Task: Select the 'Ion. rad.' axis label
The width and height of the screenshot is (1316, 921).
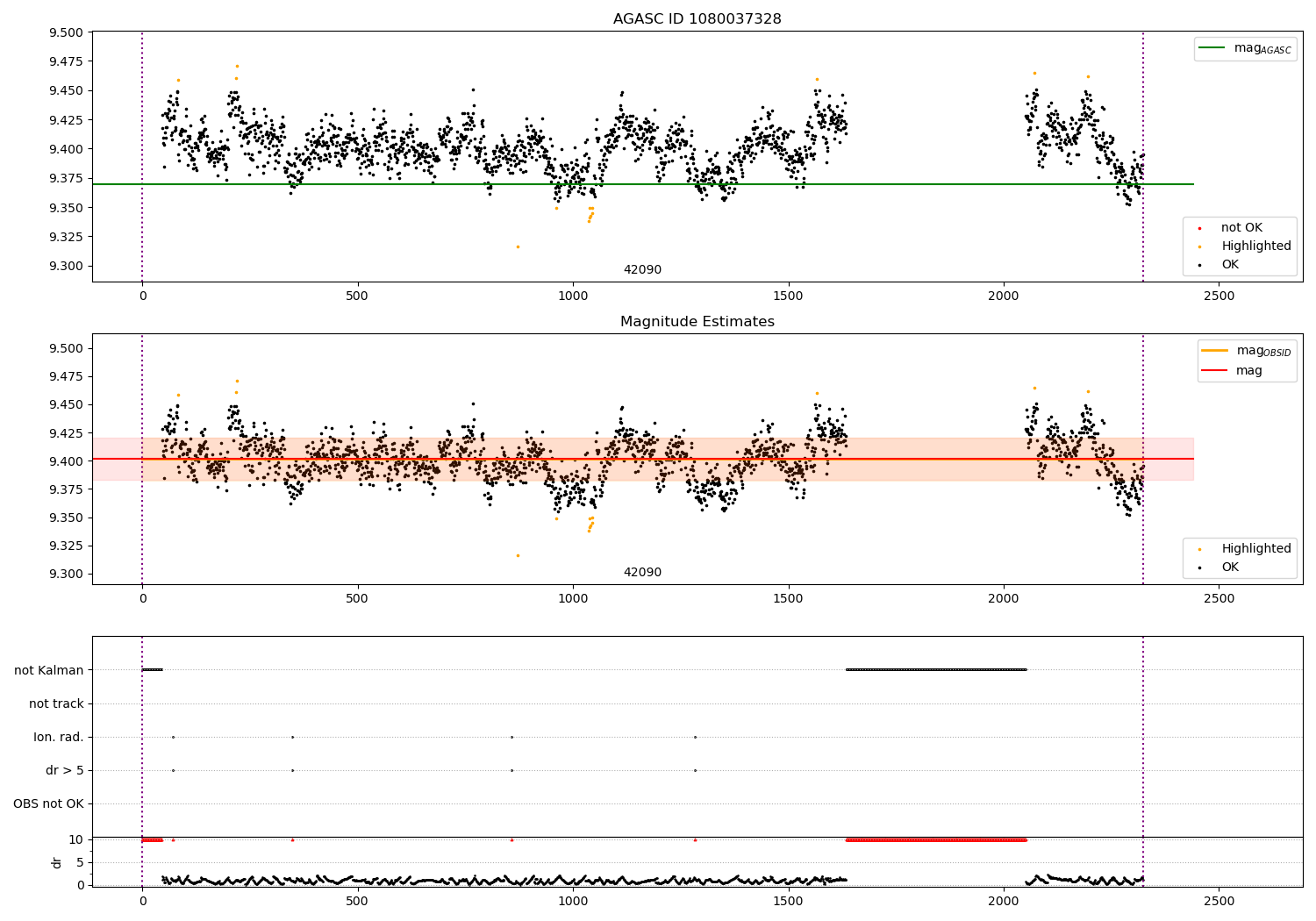Action: [x=59, y=737]
